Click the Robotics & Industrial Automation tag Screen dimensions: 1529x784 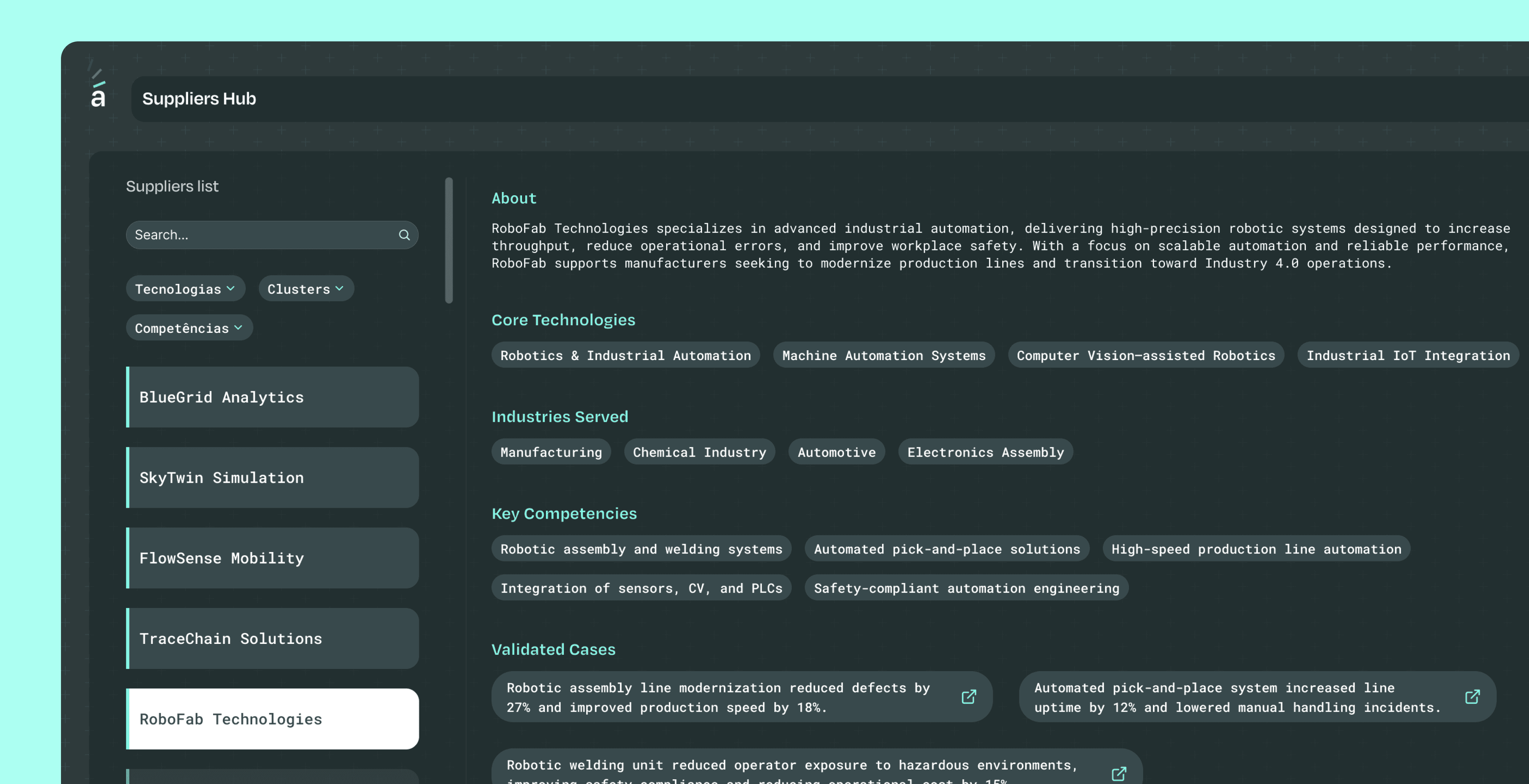pyautogui.click(x=625, y=355)
